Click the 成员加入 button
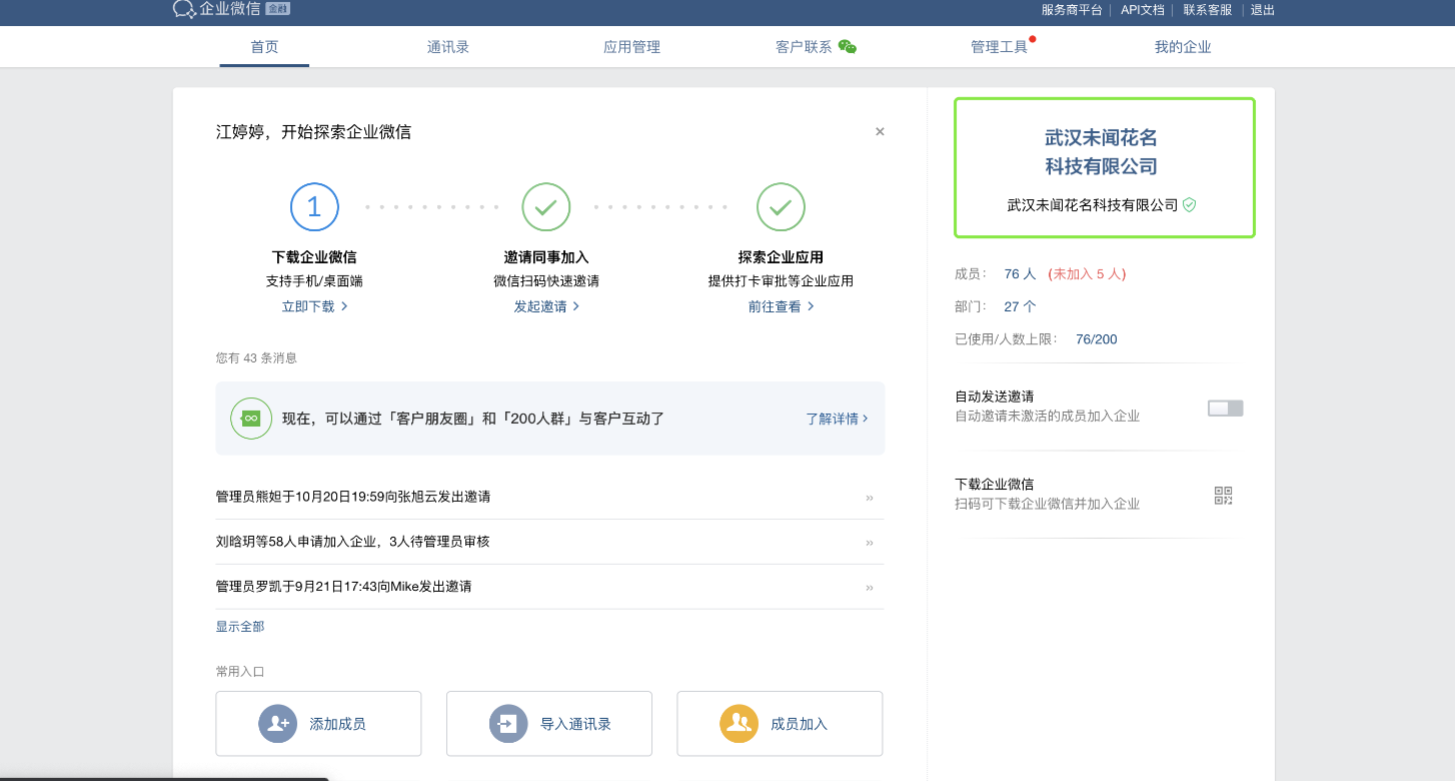This screenshot has width=1455, height=781. [x=780, y=723]
